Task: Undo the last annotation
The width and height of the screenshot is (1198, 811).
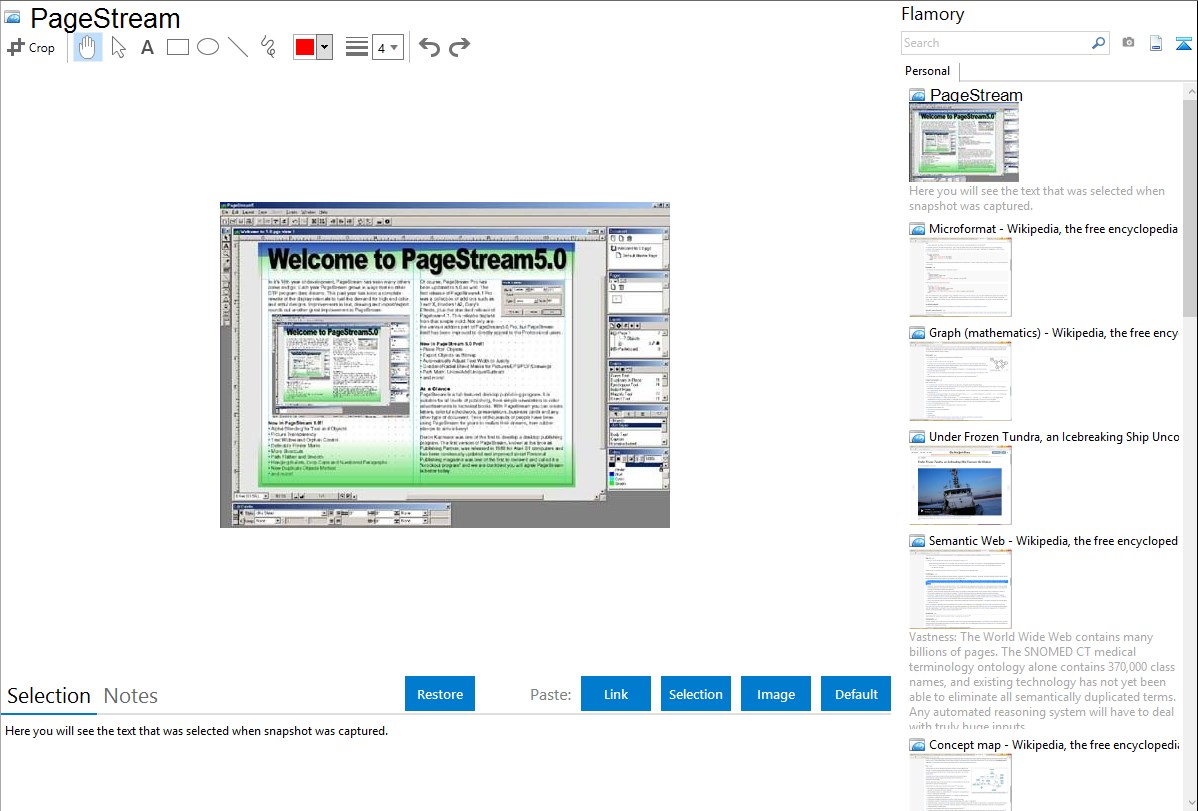Action: tap(429, 47)
